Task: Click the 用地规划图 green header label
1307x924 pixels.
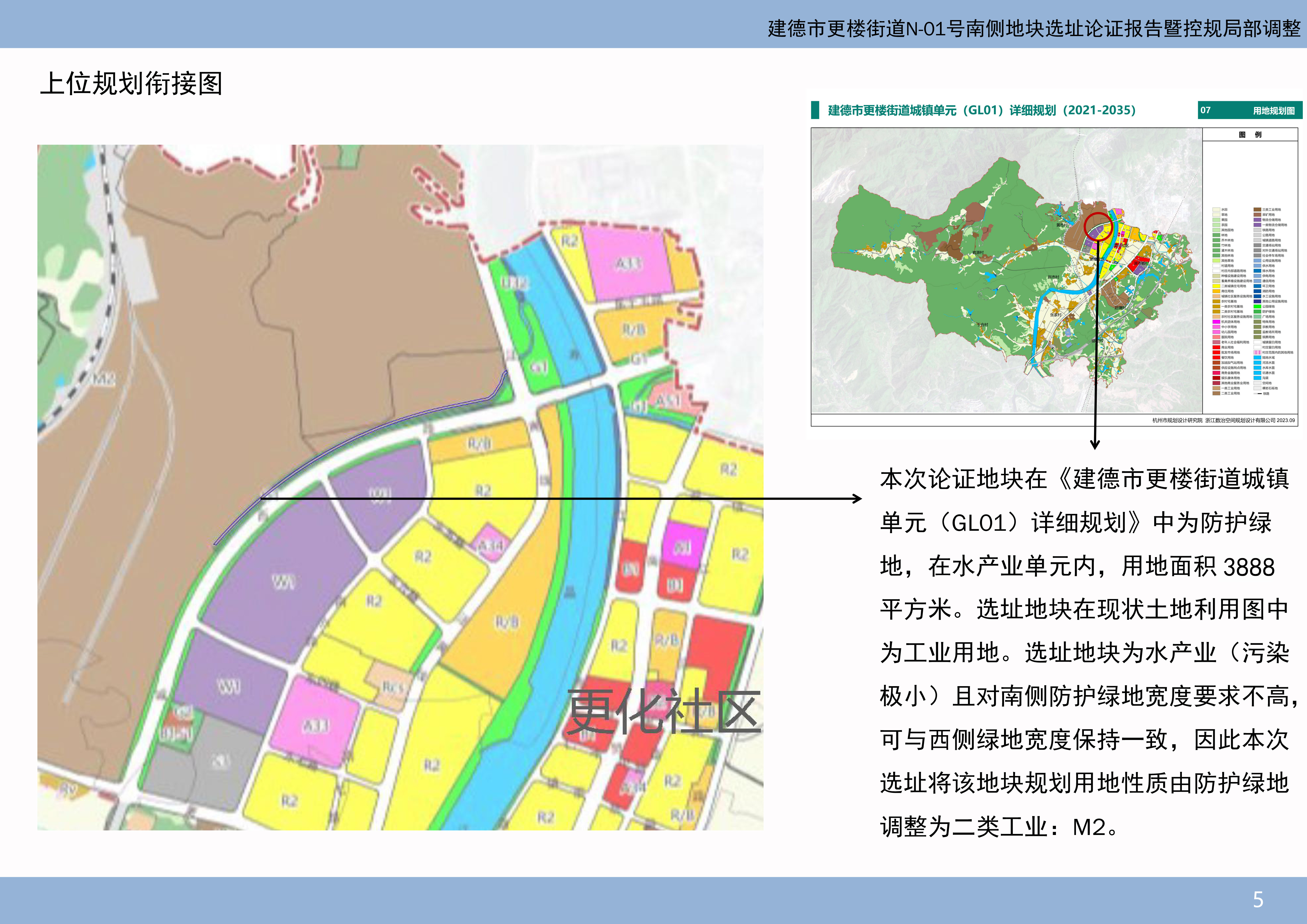Action: 1274,110
